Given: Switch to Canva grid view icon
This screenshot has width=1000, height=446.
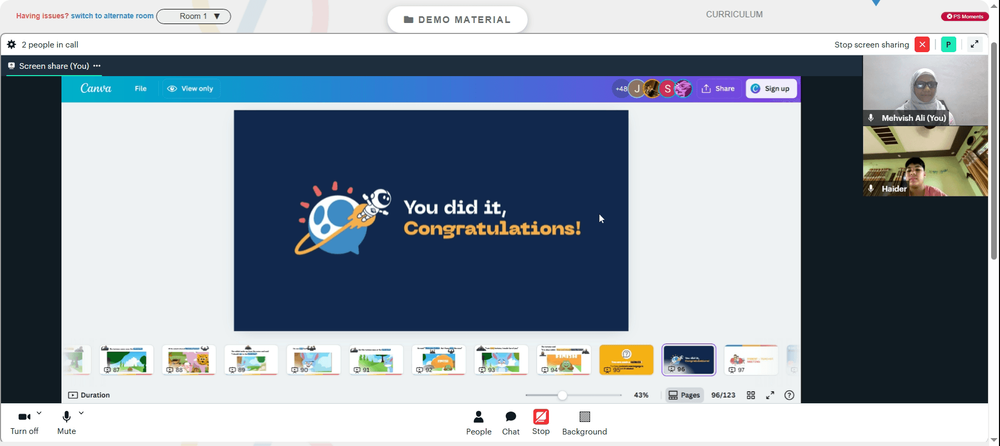Looking at the screenshot, I should pos(751,395).
